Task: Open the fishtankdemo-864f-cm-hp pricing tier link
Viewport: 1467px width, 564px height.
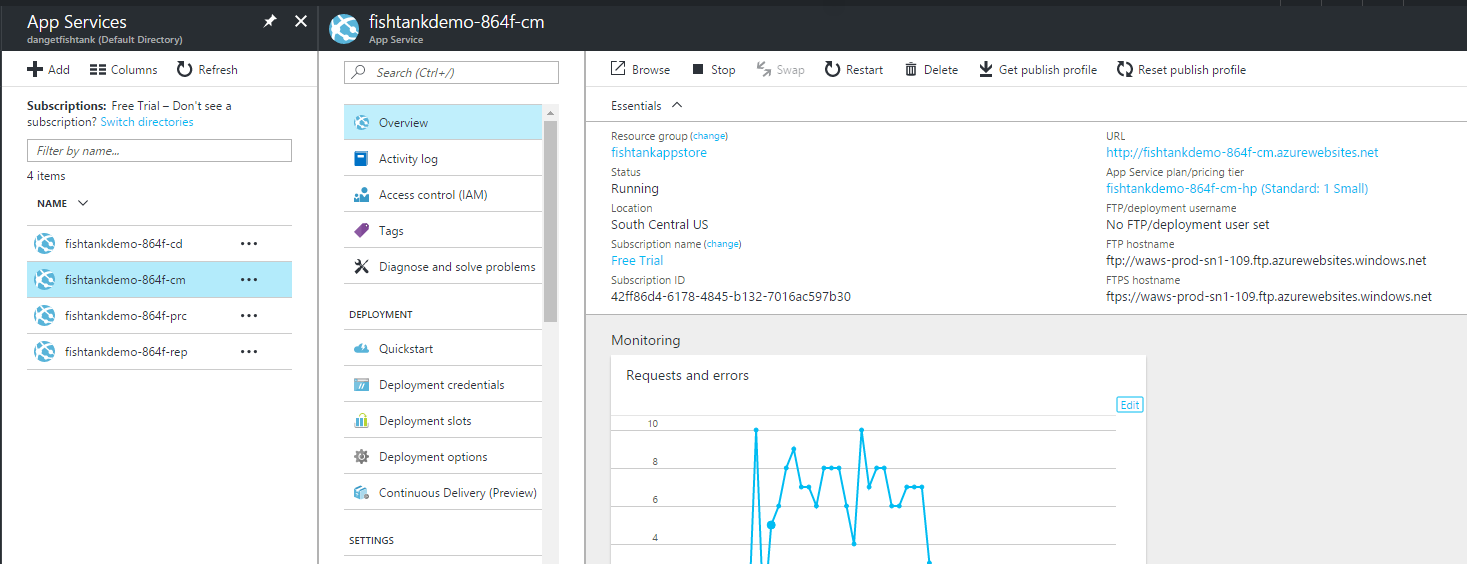Action: coord(1237,189)
